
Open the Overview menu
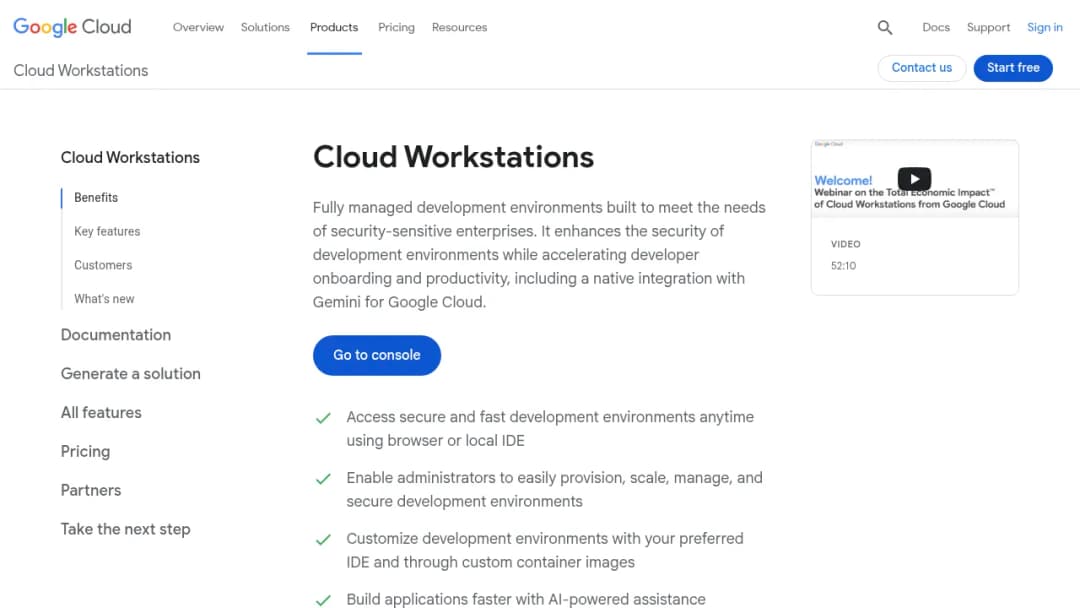tap(198, 28)
